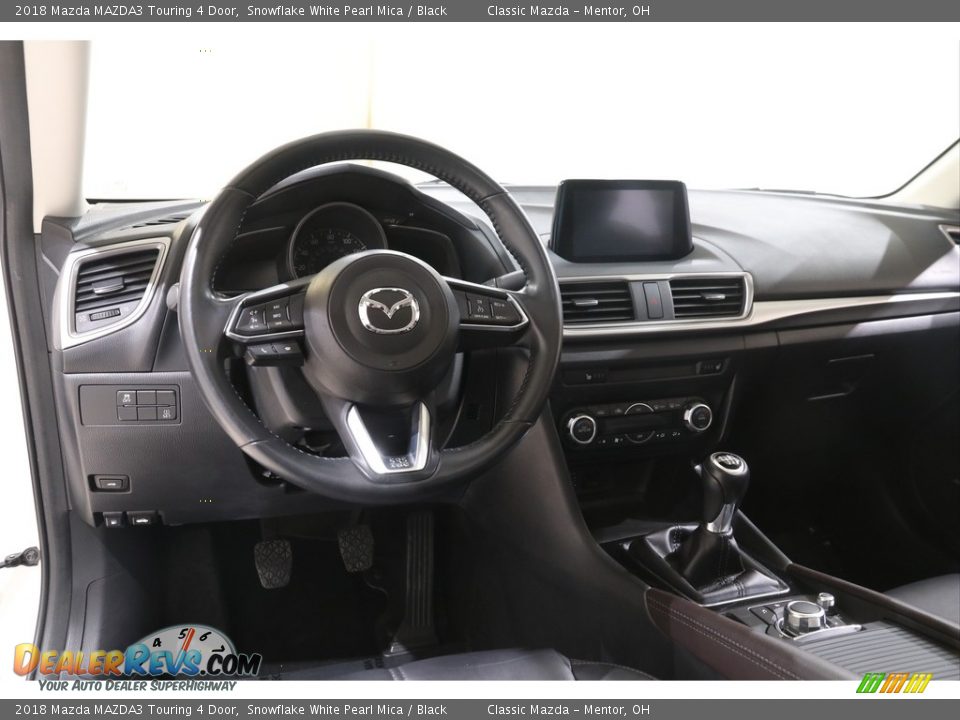This screenshot has width=960, height=720.
Task: Select the INFO button on left steering spoke
Action: [277, 316]
